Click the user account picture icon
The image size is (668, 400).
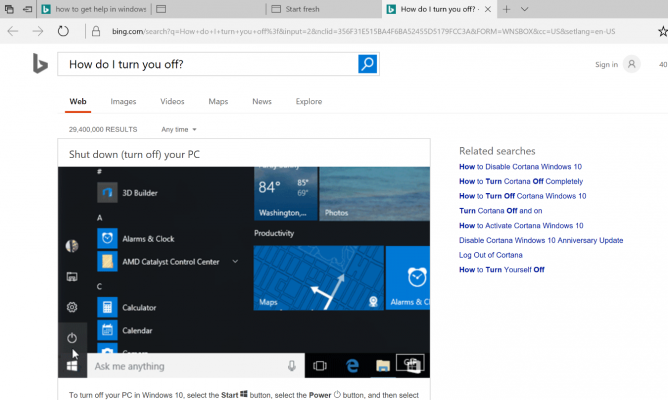point(72,246)
